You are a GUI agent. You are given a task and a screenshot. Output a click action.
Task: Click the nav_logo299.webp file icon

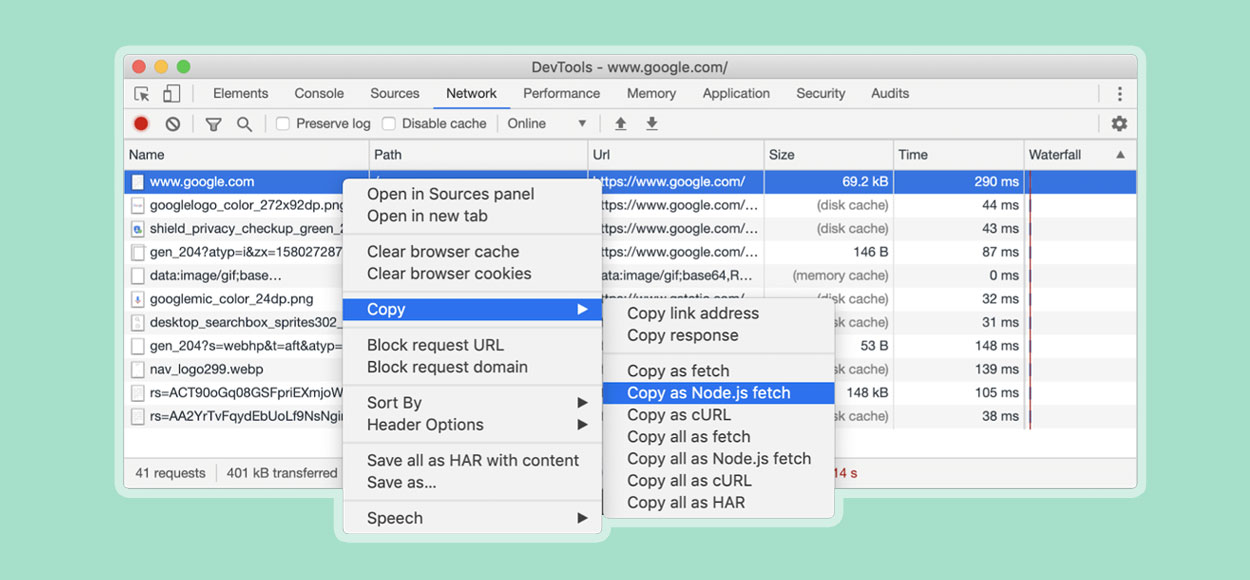138,369
